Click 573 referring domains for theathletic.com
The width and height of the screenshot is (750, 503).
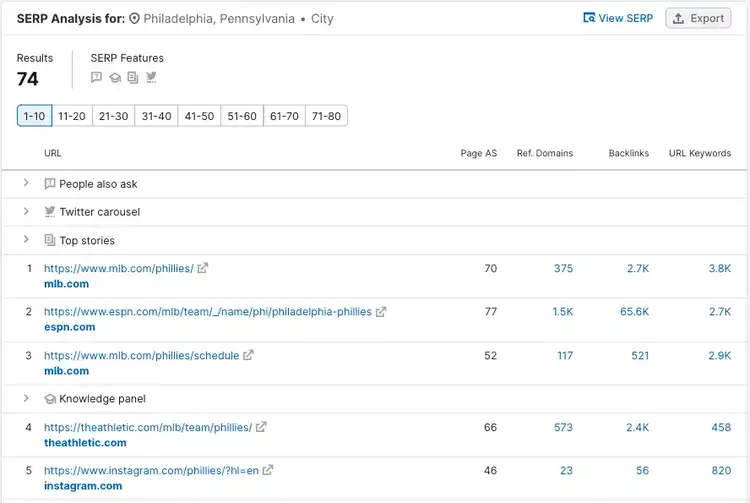click(x=563, y=427)
